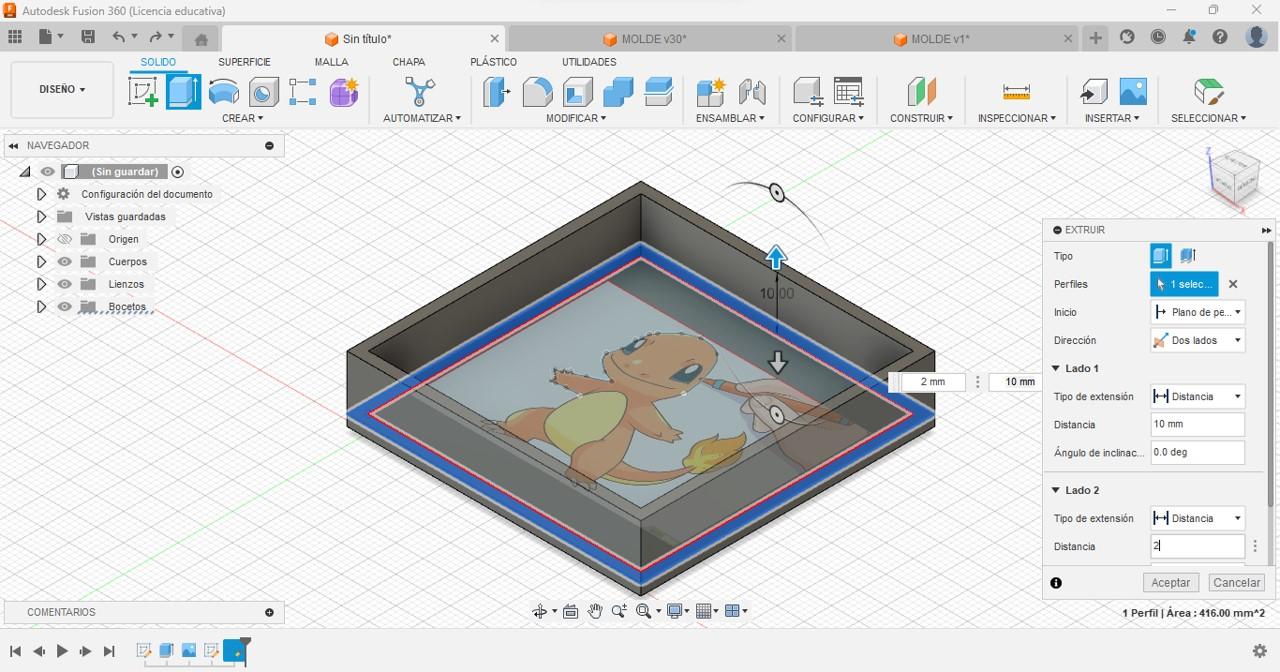Select the Press Pull tool
Screen dimensions: 1280x672
pyautogui.click(x=496, y=92)
